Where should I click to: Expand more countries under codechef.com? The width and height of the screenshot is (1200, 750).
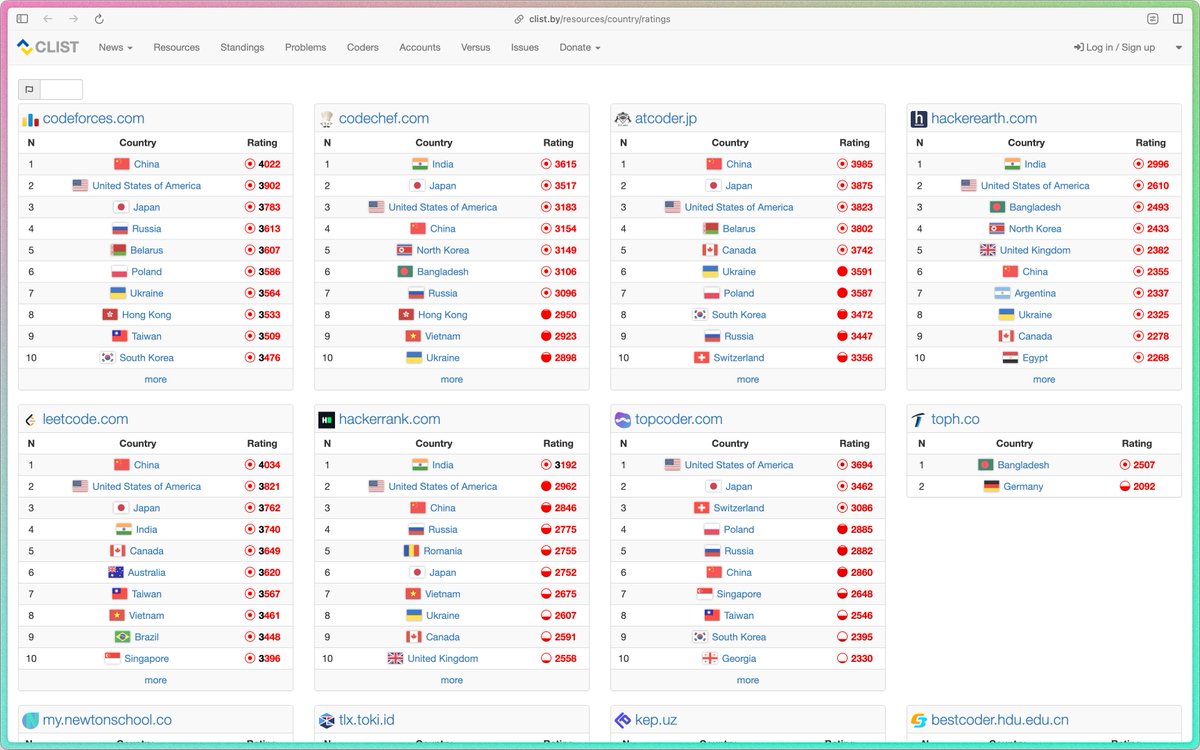(452, 379)
